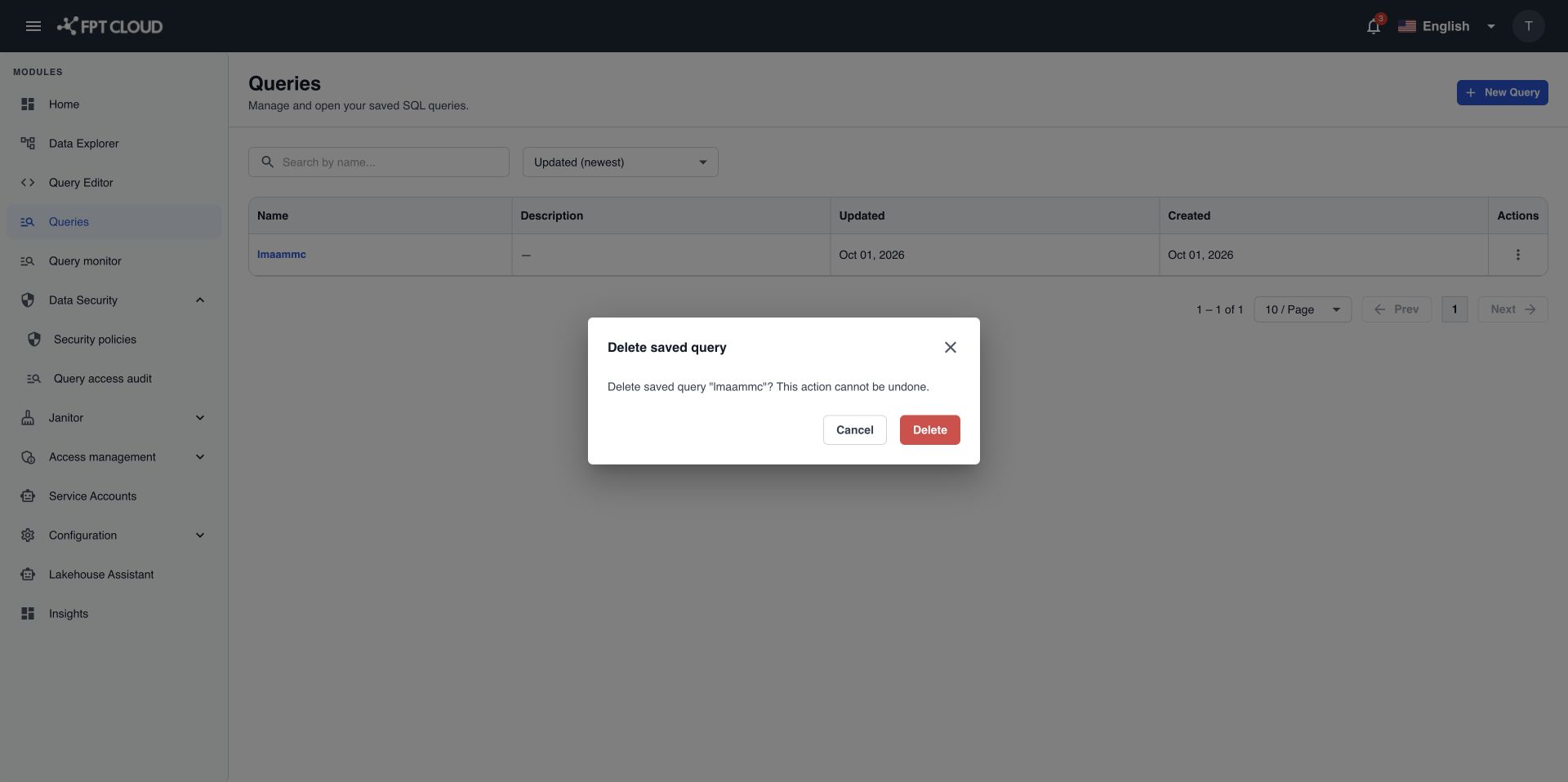Open Query Editor module

tap(114, 183)
